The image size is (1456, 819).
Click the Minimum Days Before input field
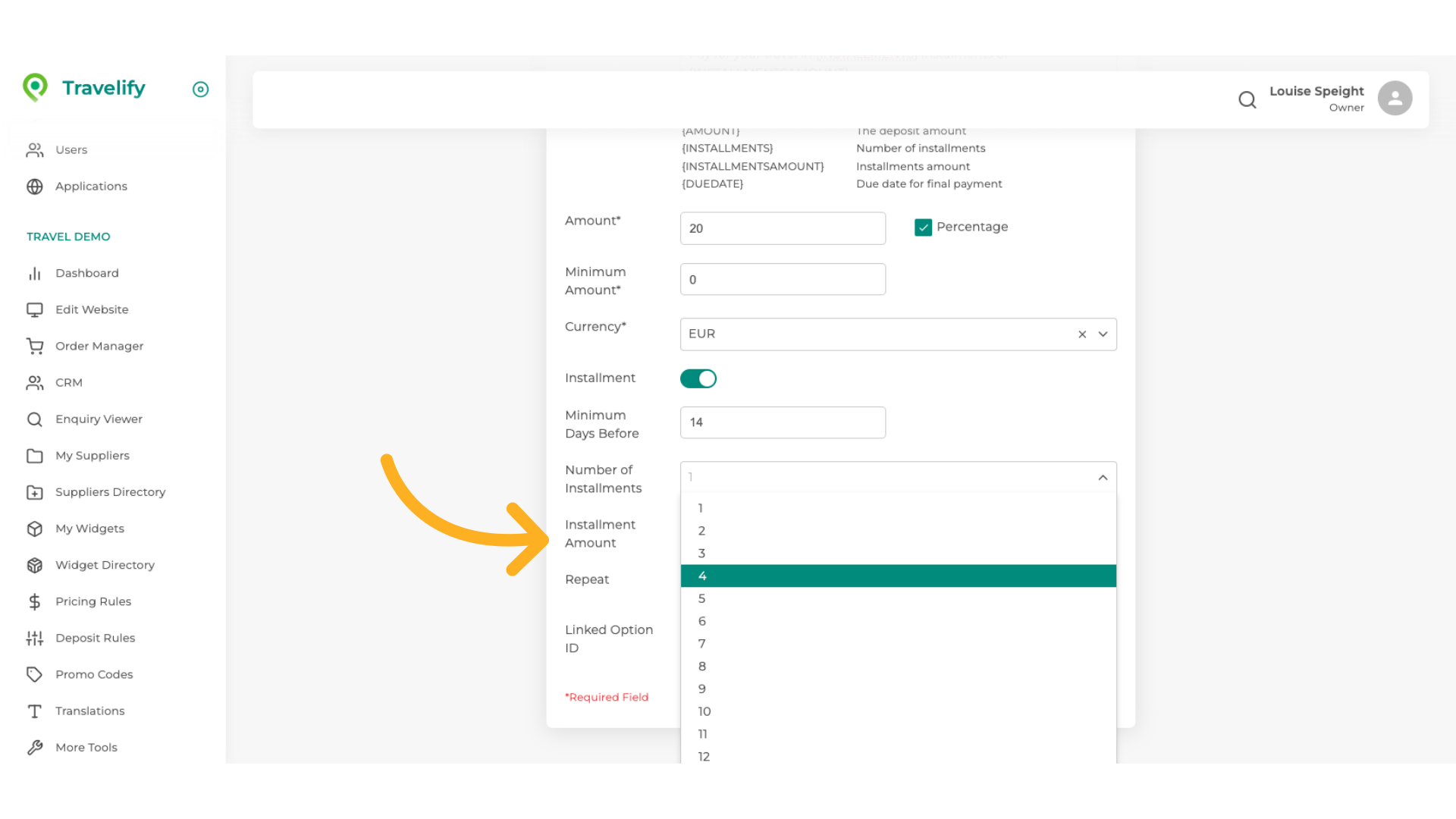tap(782, 423)
